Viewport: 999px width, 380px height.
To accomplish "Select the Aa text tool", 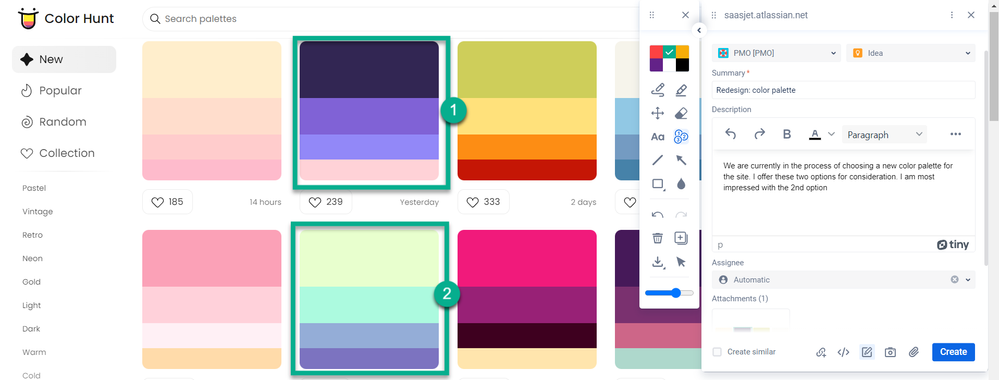I will pyautogui.click(x=658, y=136).
